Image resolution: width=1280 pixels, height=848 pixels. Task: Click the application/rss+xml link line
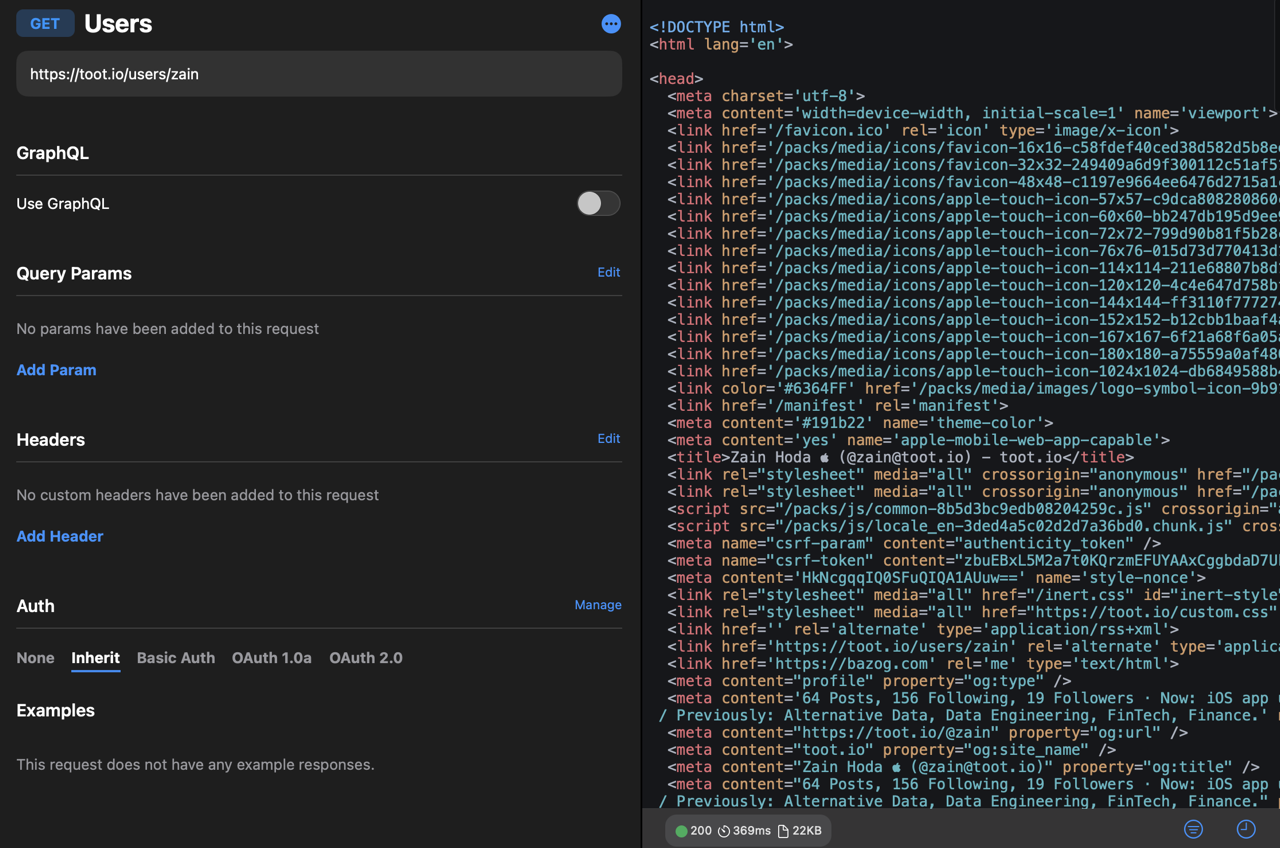(923, 629)
